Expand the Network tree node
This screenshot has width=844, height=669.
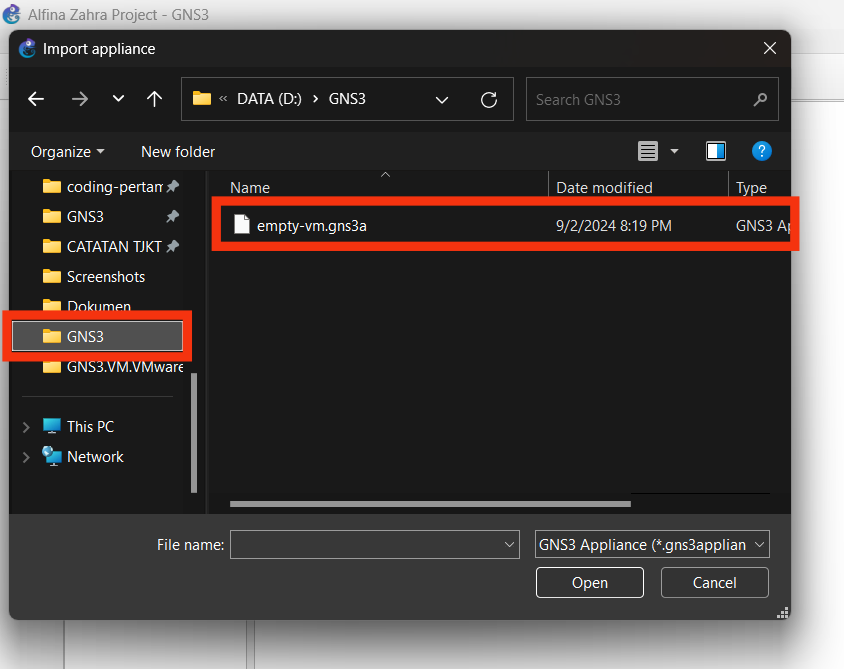point(26,457)
